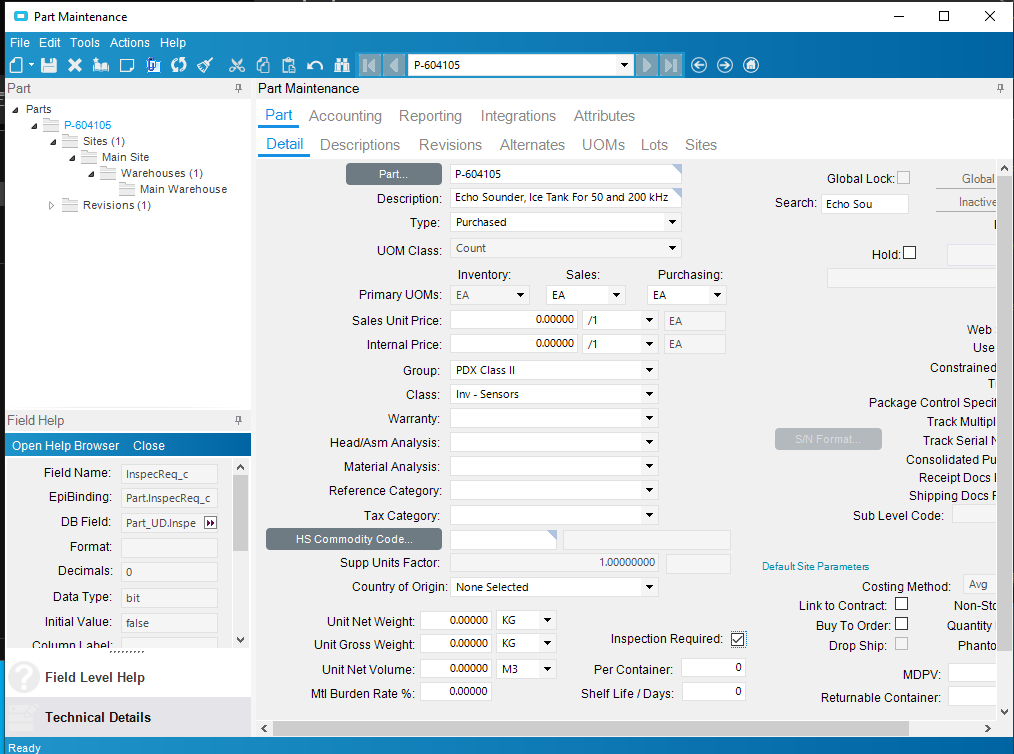Click the Field Help vertical scrollbar

(x=240, y=513)
